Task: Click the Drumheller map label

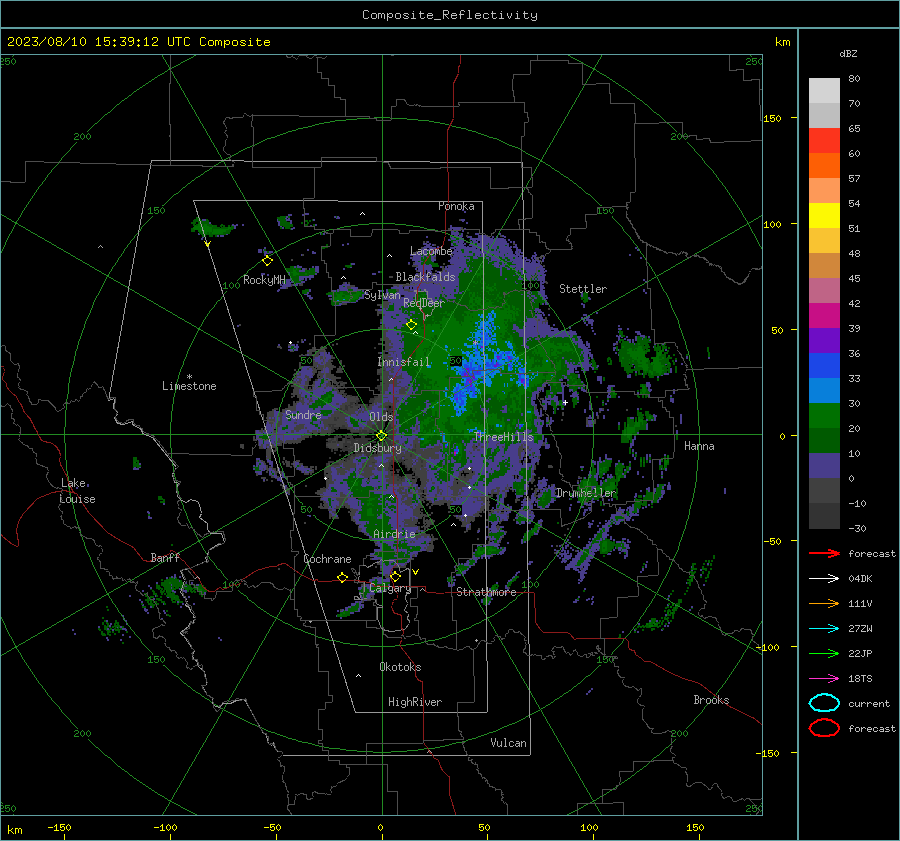Action: pyautogui.click(x=585, y=493)
